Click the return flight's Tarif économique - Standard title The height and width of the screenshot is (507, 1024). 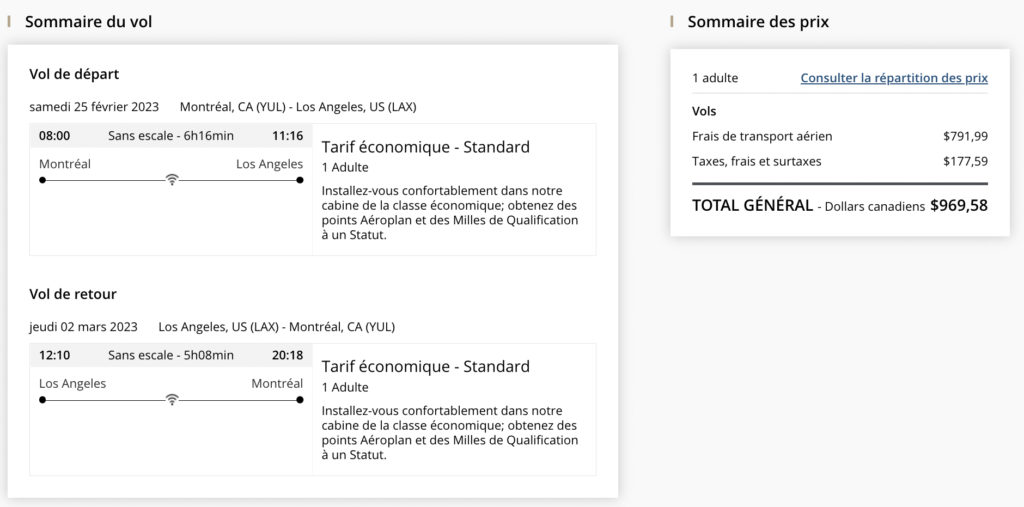click(425, 366)
